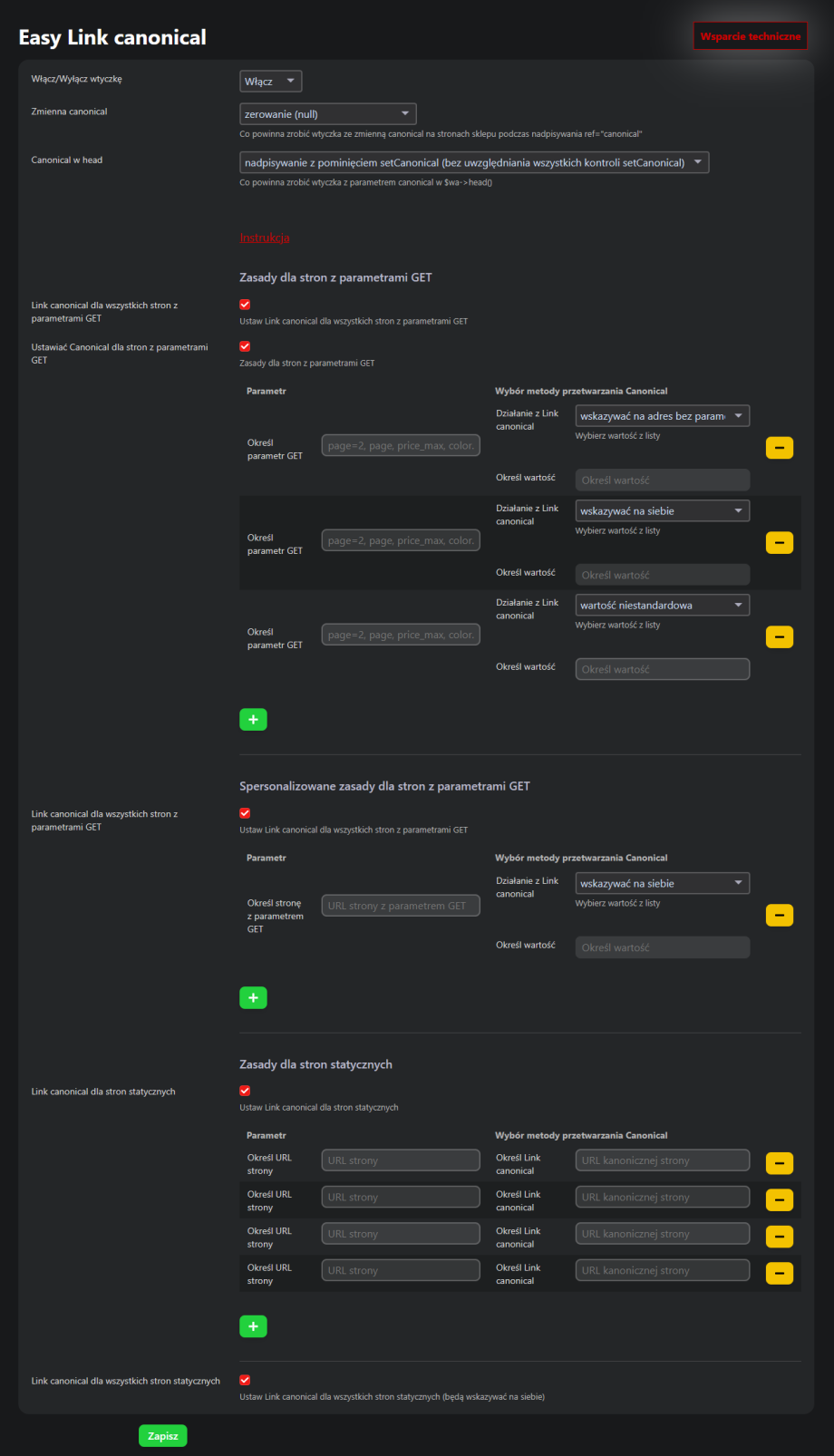
Task: Remove the first static page rule row
Action: tap(779, 1163)
